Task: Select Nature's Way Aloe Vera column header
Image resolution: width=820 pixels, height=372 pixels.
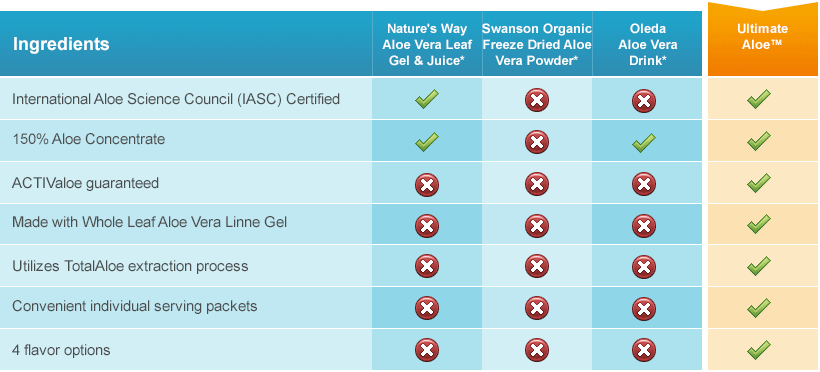Action: (427, 44)
